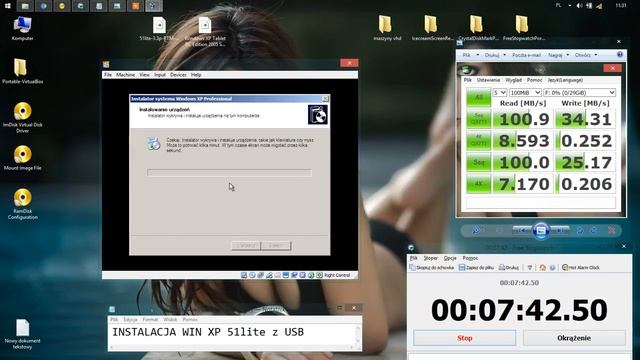The width and height of the screenshot is (640, 360).
Task: Click the info icon in stopwatch toolbar
Action: 552,267
